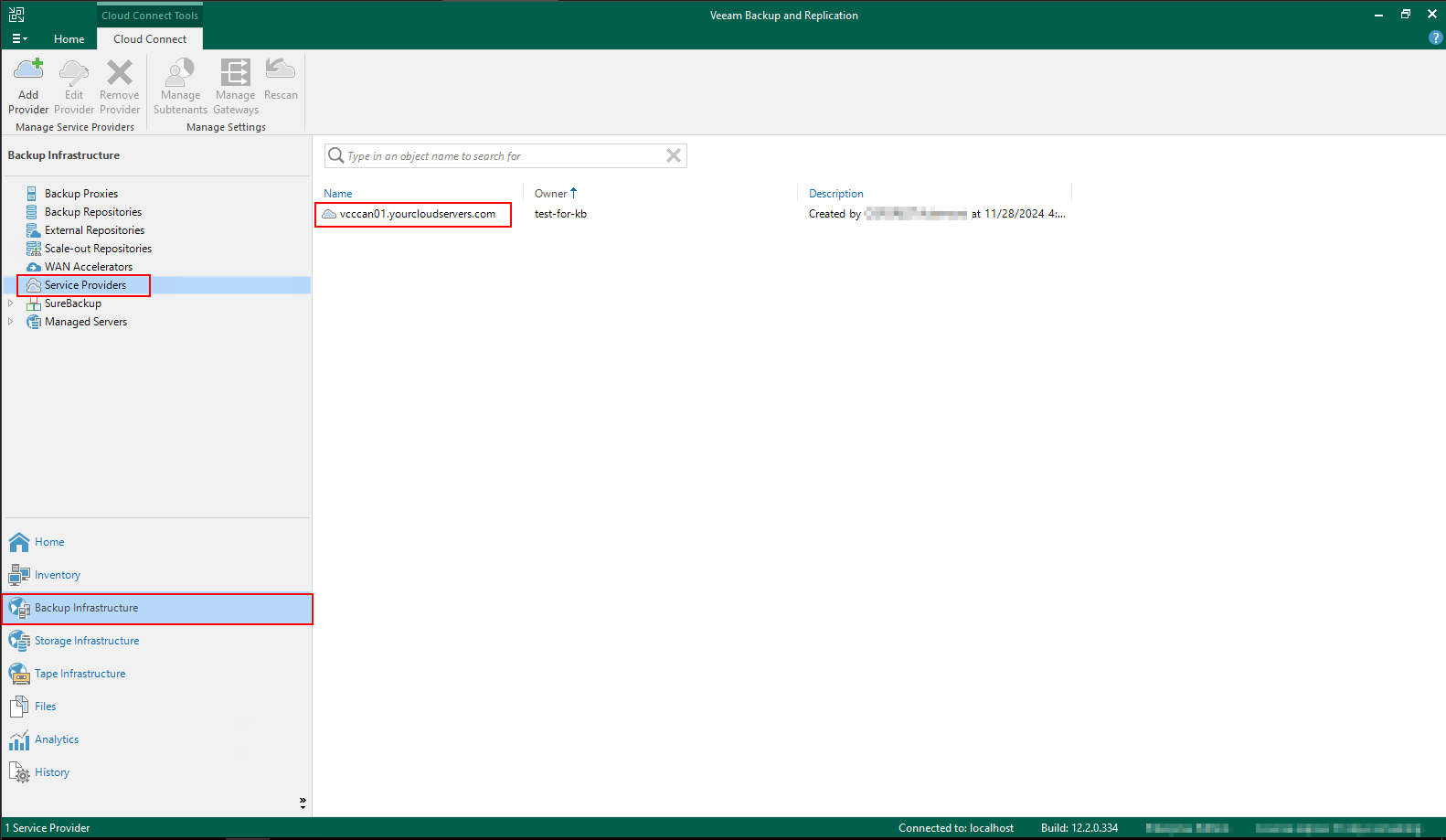
Task: Select the Cloud Connect ribbon tab
Action: 150,39
